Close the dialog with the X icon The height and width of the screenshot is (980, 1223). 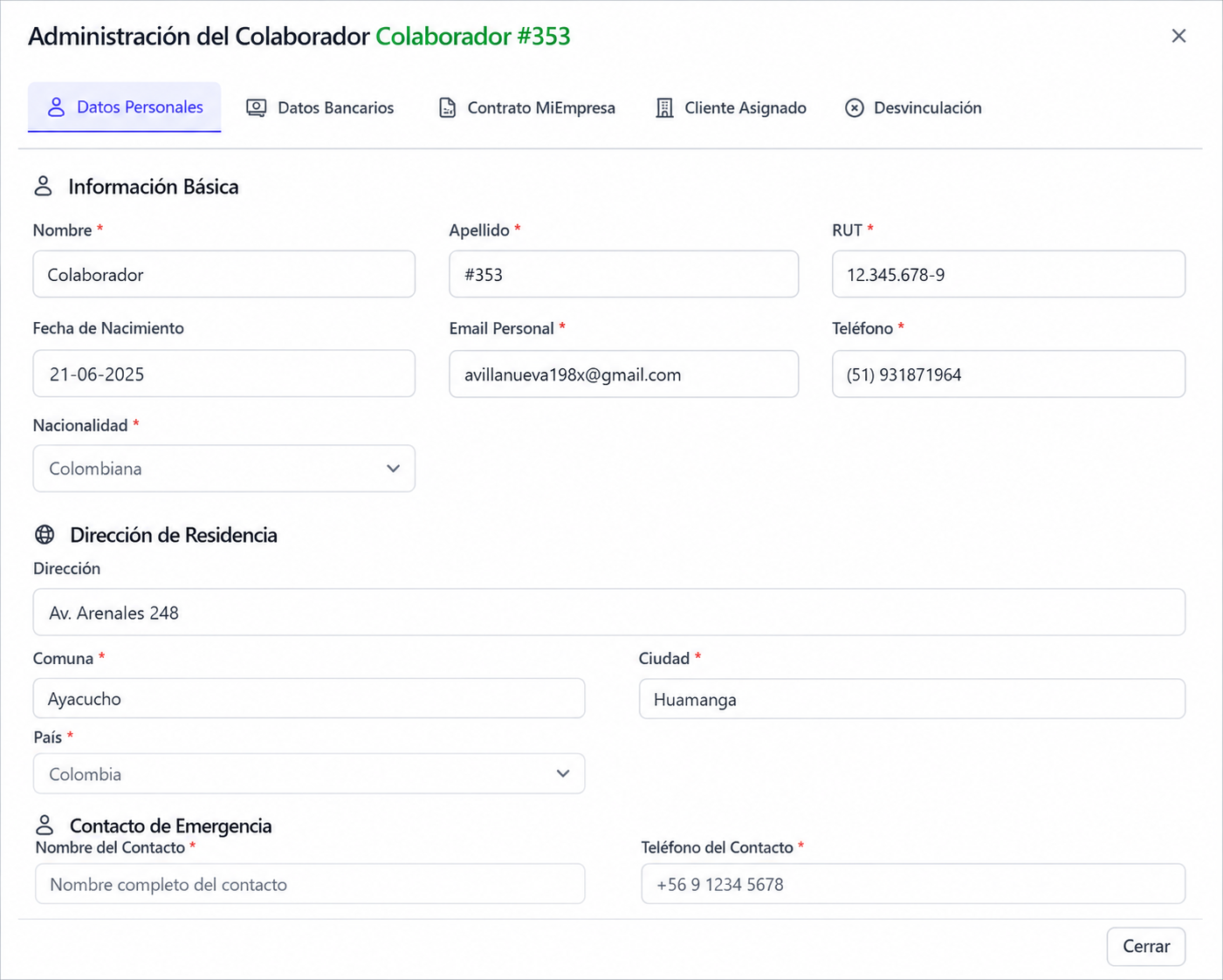coord(1178,36)
